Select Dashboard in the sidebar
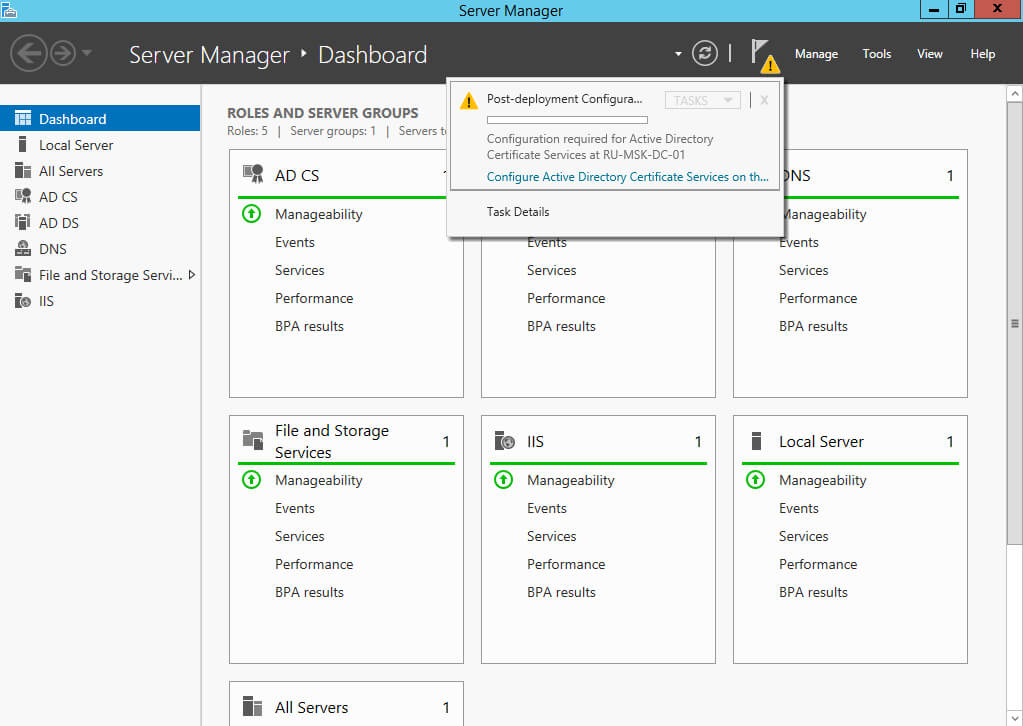The width and height of the screenshot is (1023, 726). pos(100,118)
